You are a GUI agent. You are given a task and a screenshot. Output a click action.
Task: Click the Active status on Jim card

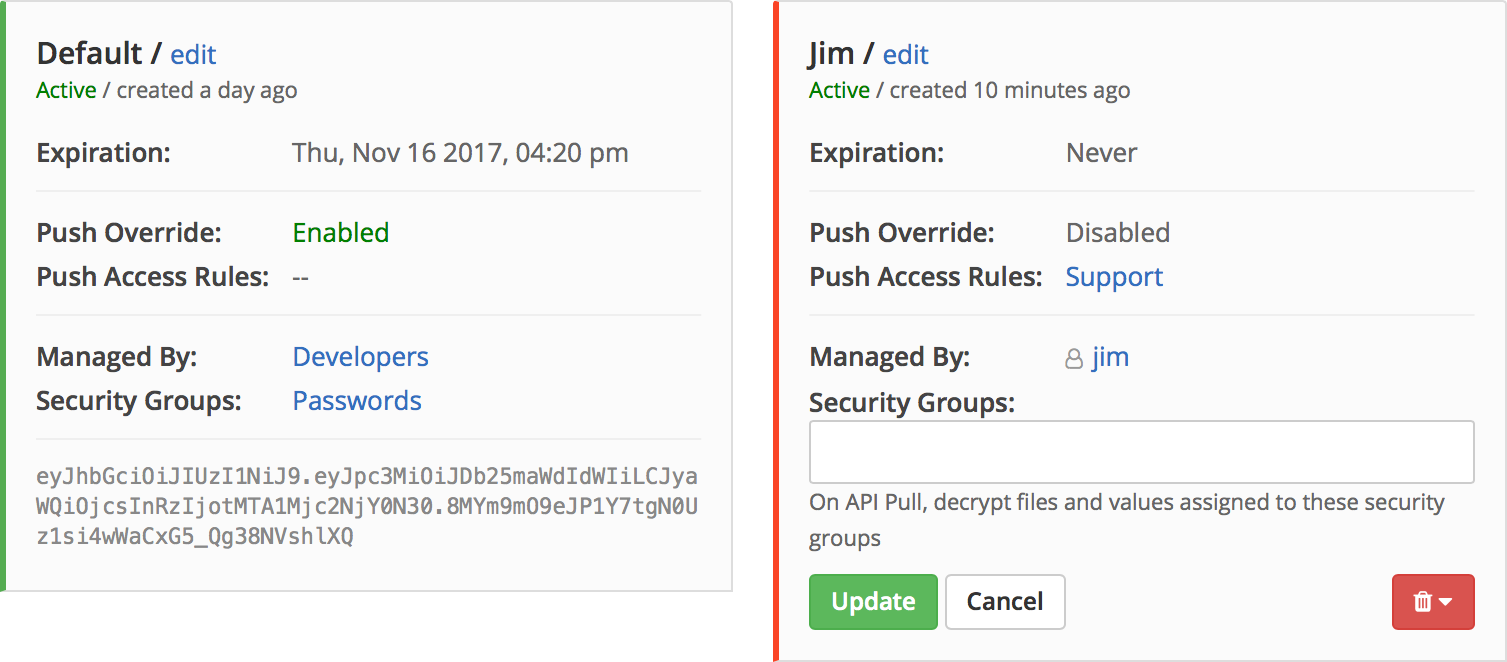pyautogui.click(x=839, y=90)
